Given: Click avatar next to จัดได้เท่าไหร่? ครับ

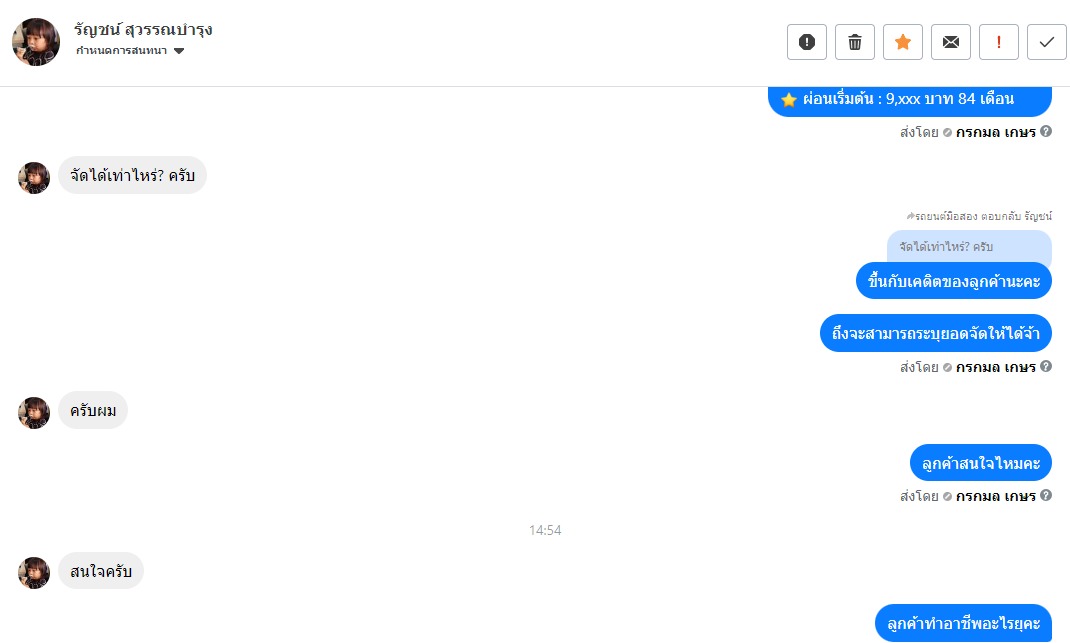Looking at the screenshot, I should 34,178.
